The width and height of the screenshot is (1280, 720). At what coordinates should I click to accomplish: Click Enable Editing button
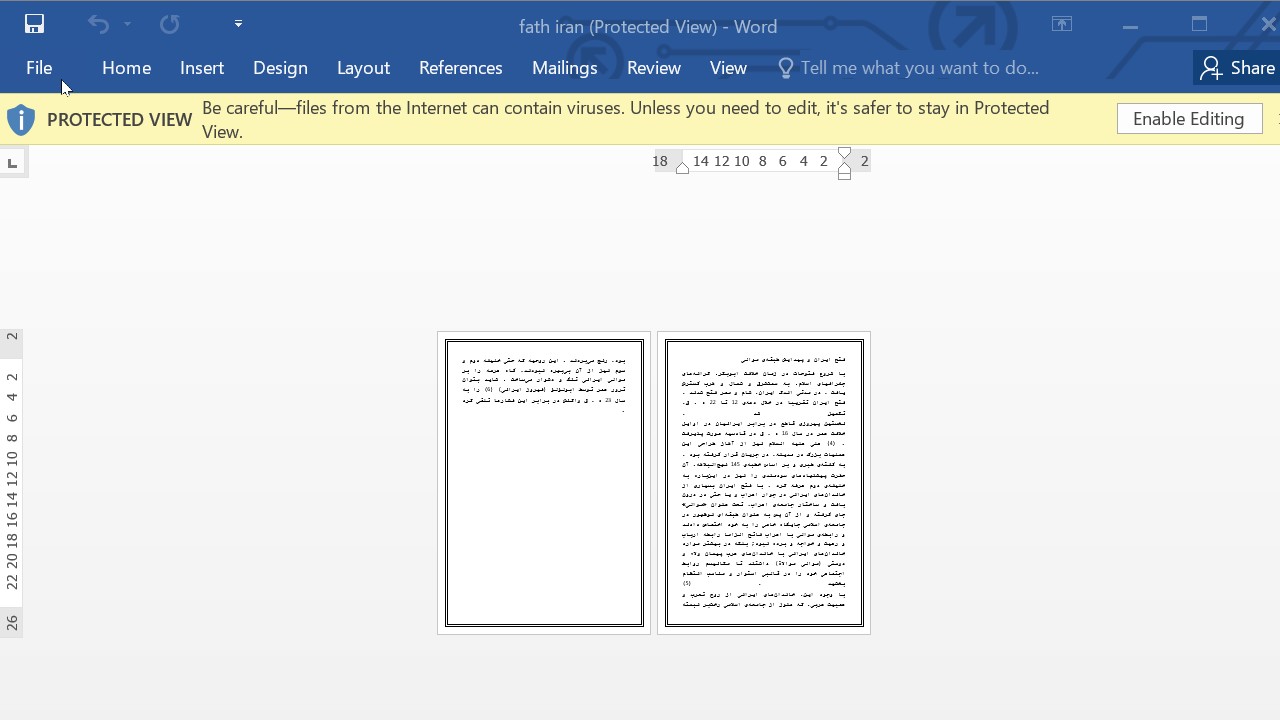coord(1189,119)
